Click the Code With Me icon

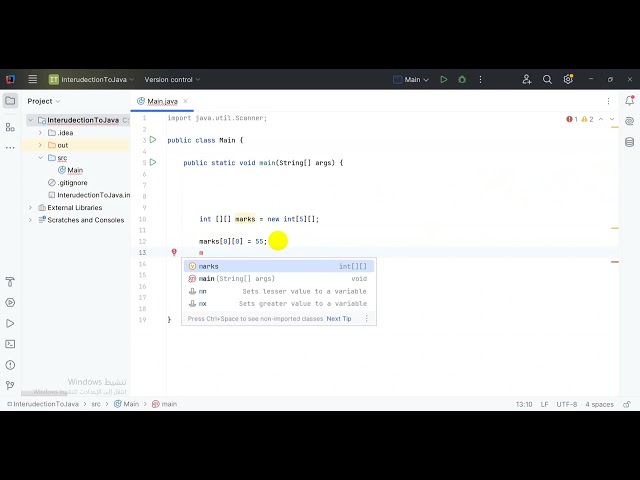pyautogui.click(x=526, y=79)
